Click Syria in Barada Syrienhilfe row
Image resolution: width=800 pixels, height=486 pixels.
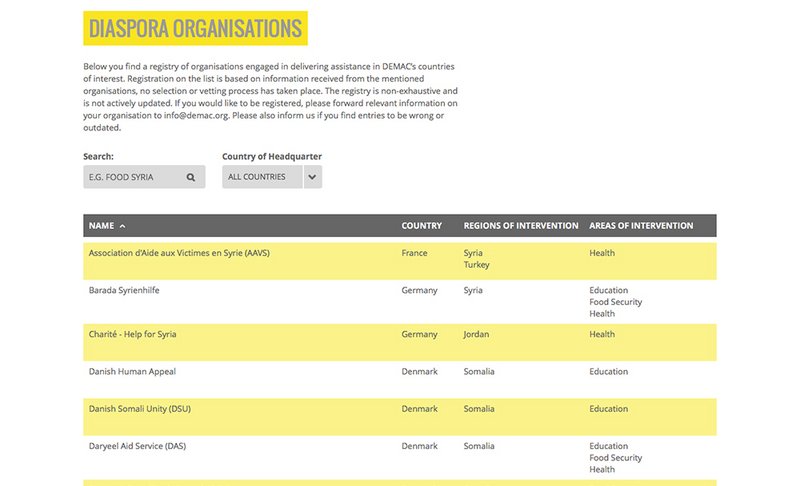click(x=473, y=290)
